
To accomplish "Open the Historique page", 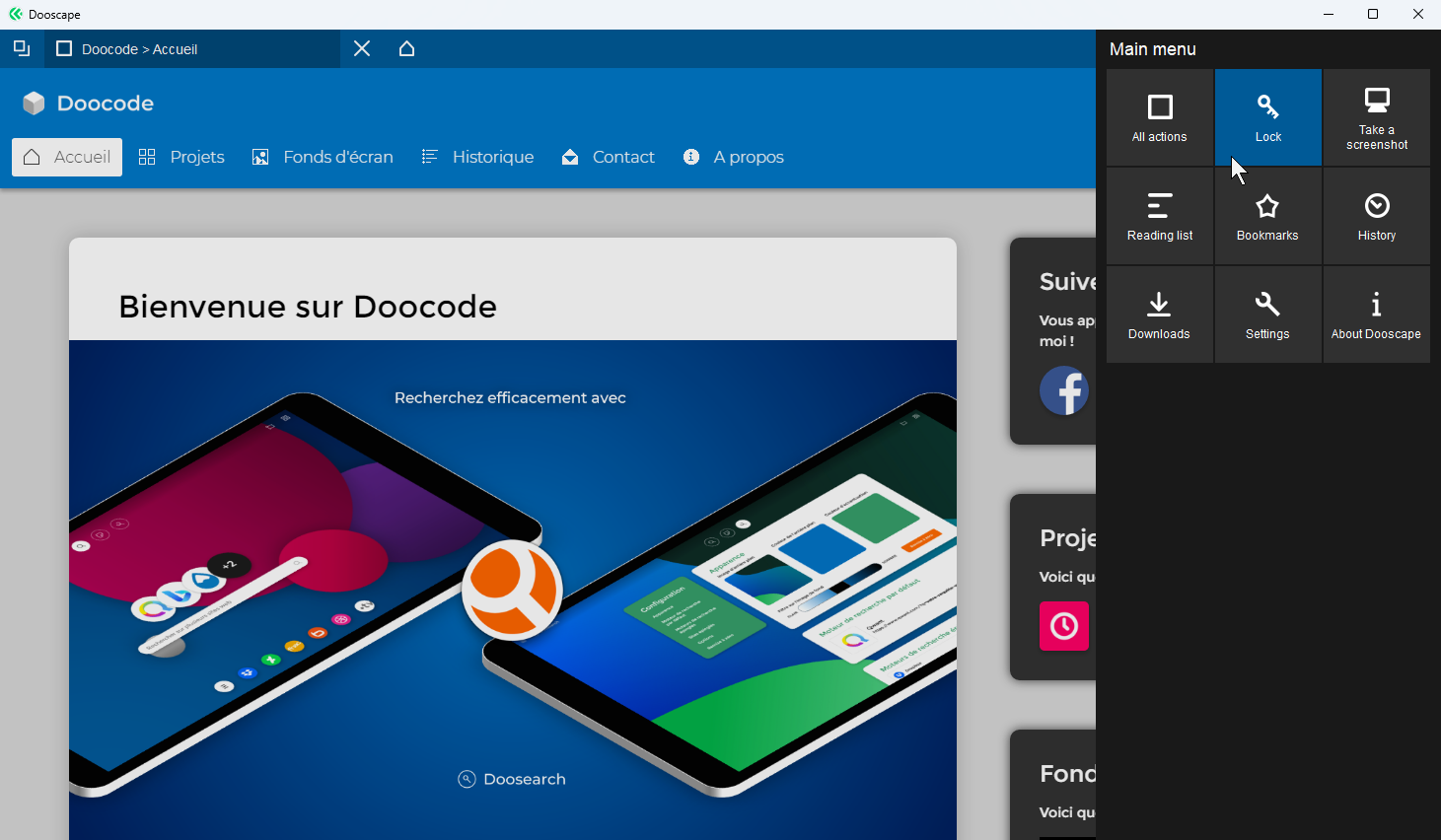I will [x=477, y=157].
